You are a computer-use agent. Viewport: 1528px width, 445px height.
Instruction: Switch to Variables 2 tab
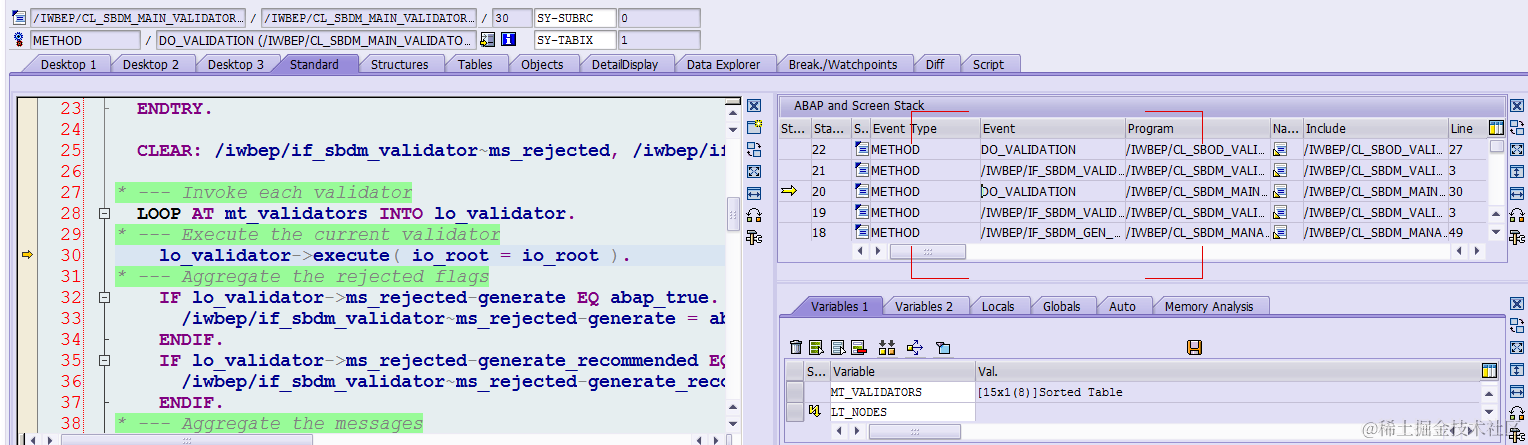(x=924, y=306)
